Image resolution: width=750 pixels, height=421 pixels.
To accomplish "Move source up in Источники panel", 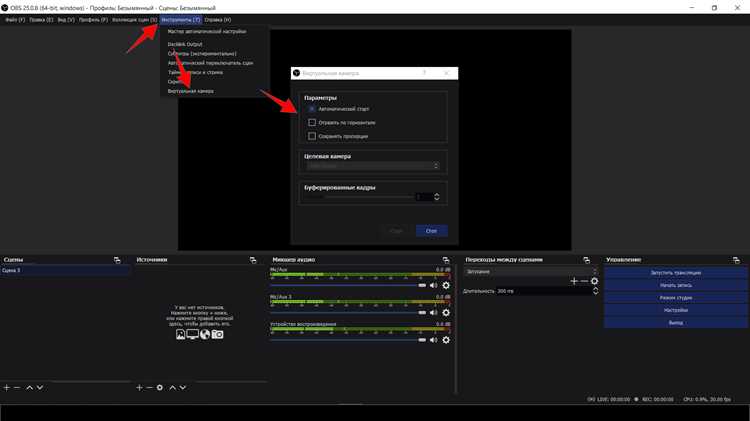I will pos(172,388).
